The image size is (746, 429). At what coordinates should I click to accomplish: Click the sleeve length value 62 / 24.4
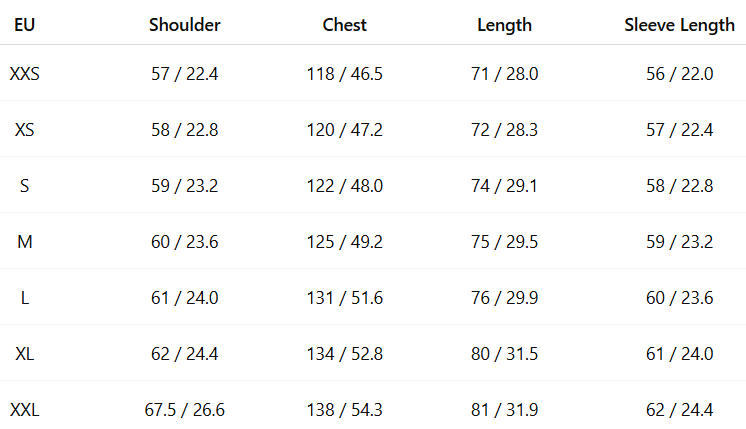(679, 409)
